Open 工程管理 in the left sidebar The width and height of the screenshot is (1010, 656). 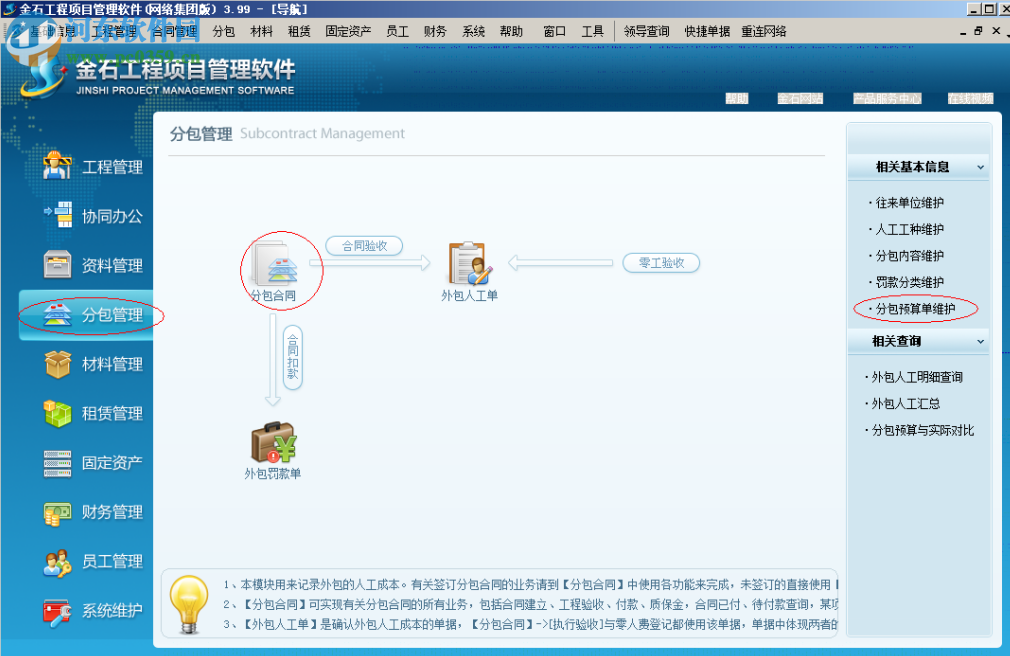coord(93,167)
